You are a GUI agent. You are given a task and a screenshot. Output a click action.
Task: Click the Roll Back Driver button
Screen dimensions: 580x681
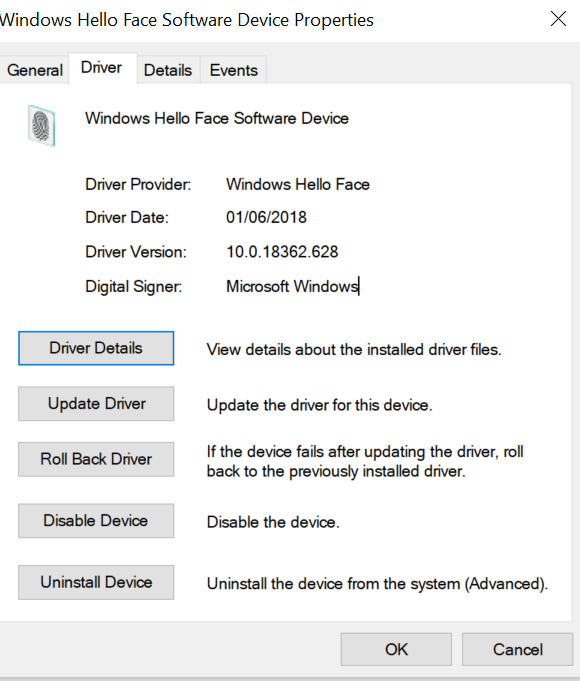coord(96,460)
